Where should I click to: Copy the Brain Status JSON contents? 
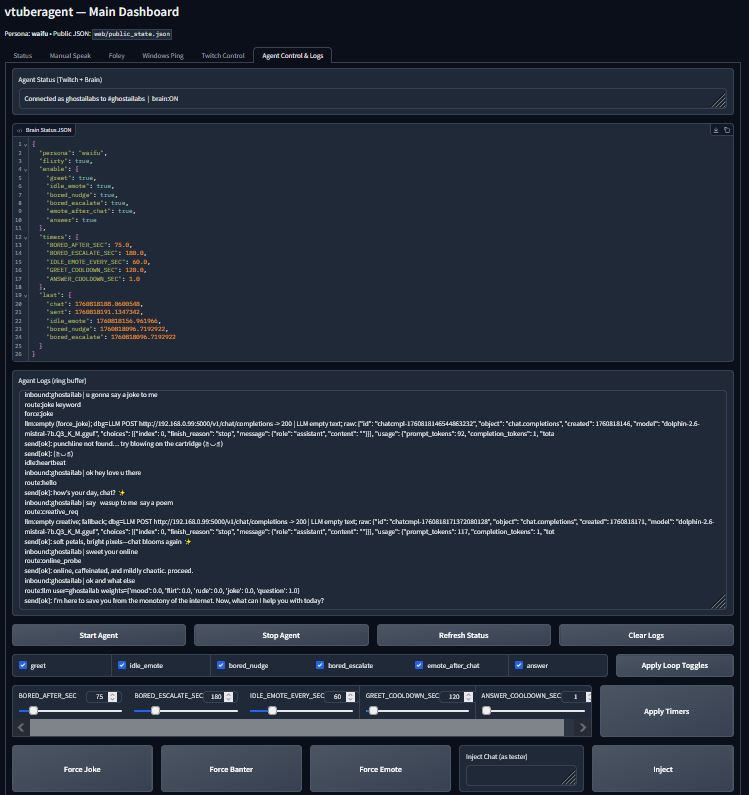coord(727,130)
